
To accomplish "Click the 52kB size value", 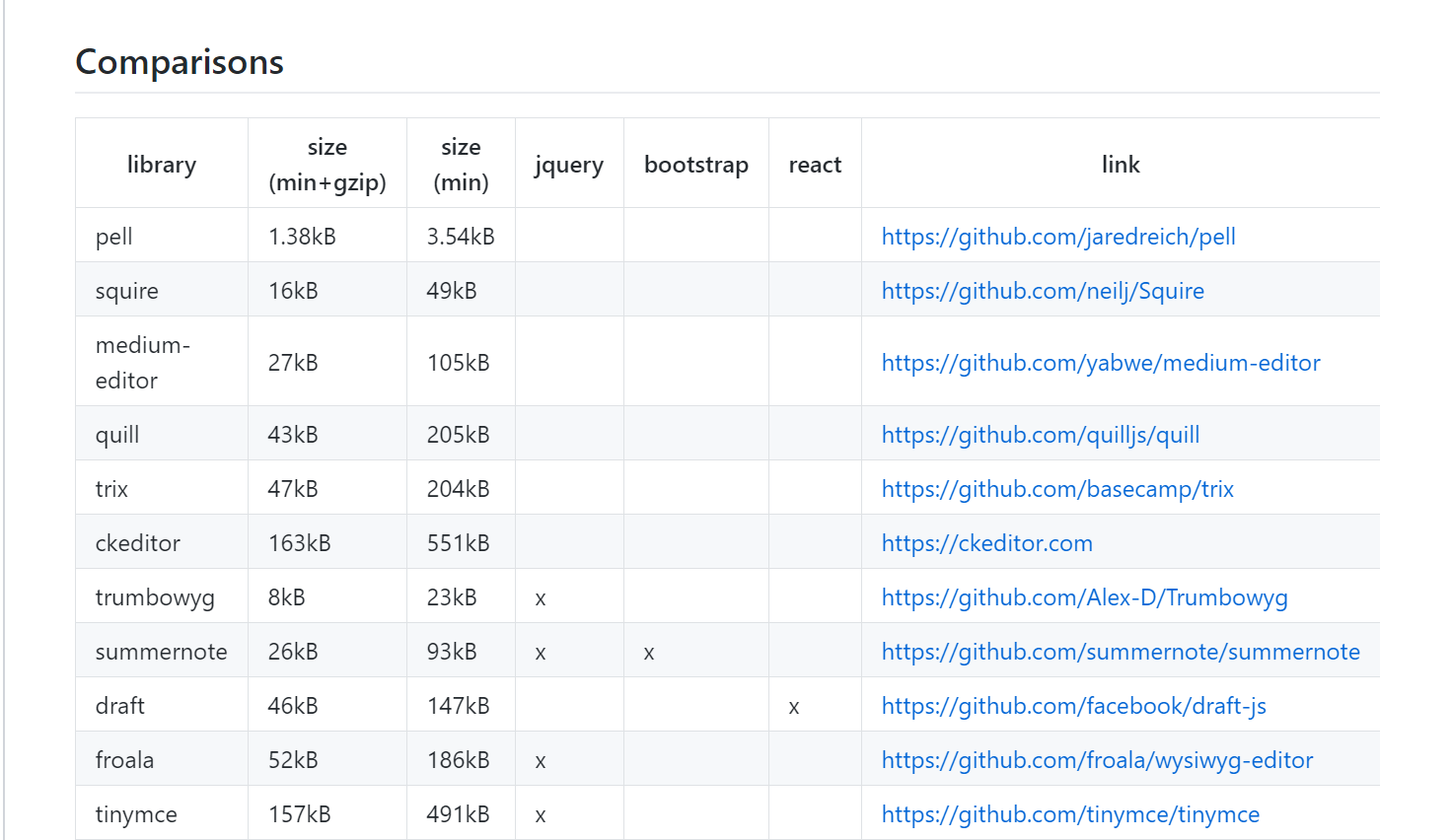I will coord(293,760).
